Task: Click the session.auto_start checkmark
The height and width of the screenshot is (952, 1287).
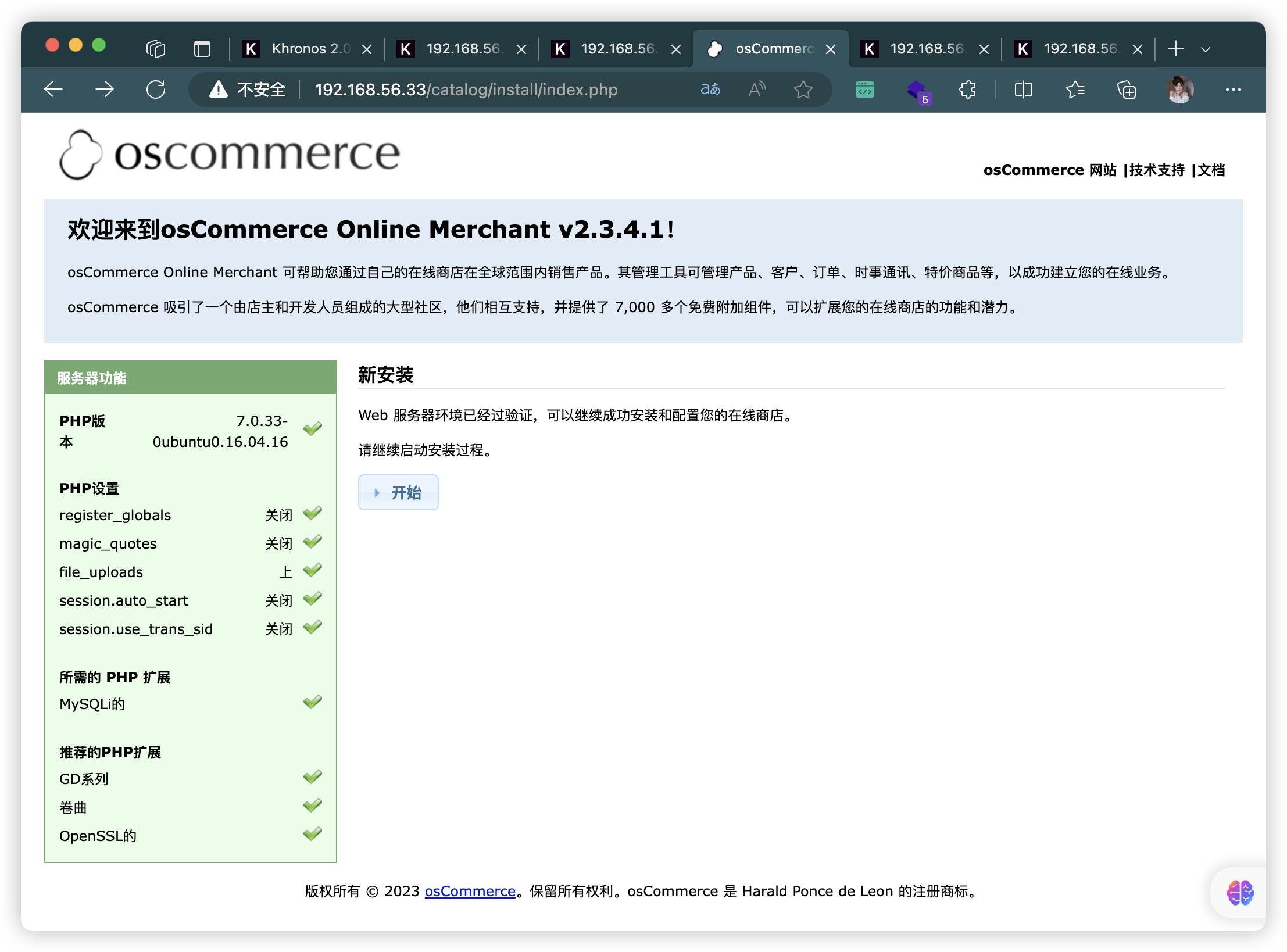Action: 313,599
